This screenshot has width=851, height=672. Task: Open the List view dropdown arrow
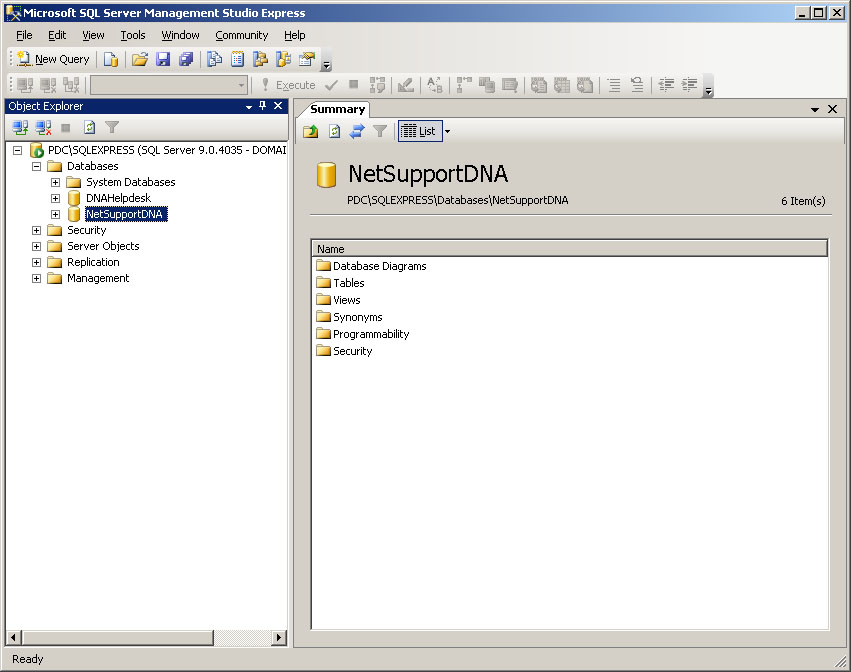tap(448, 131)
